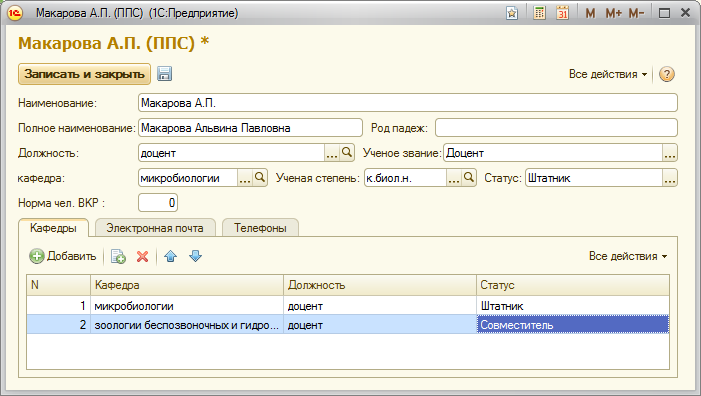This screenshot has width=701, height=396.
Task: Delete the row with the red X icon
Action: click(143, 256)
